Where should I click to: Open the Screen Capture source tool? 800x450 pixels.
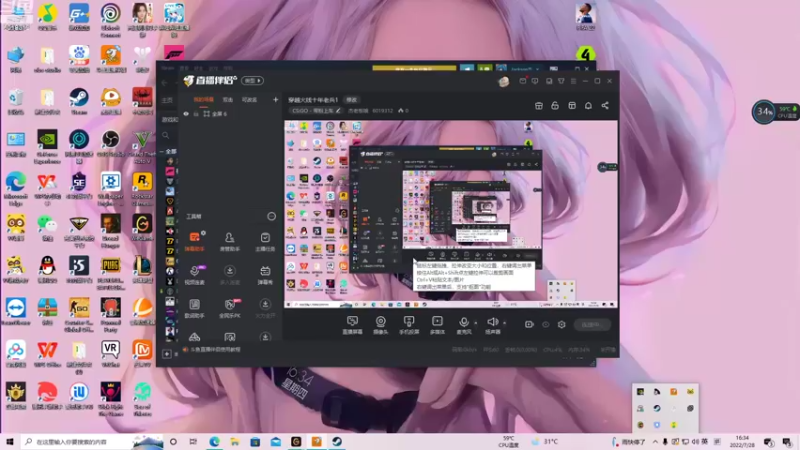click(352, 325)
